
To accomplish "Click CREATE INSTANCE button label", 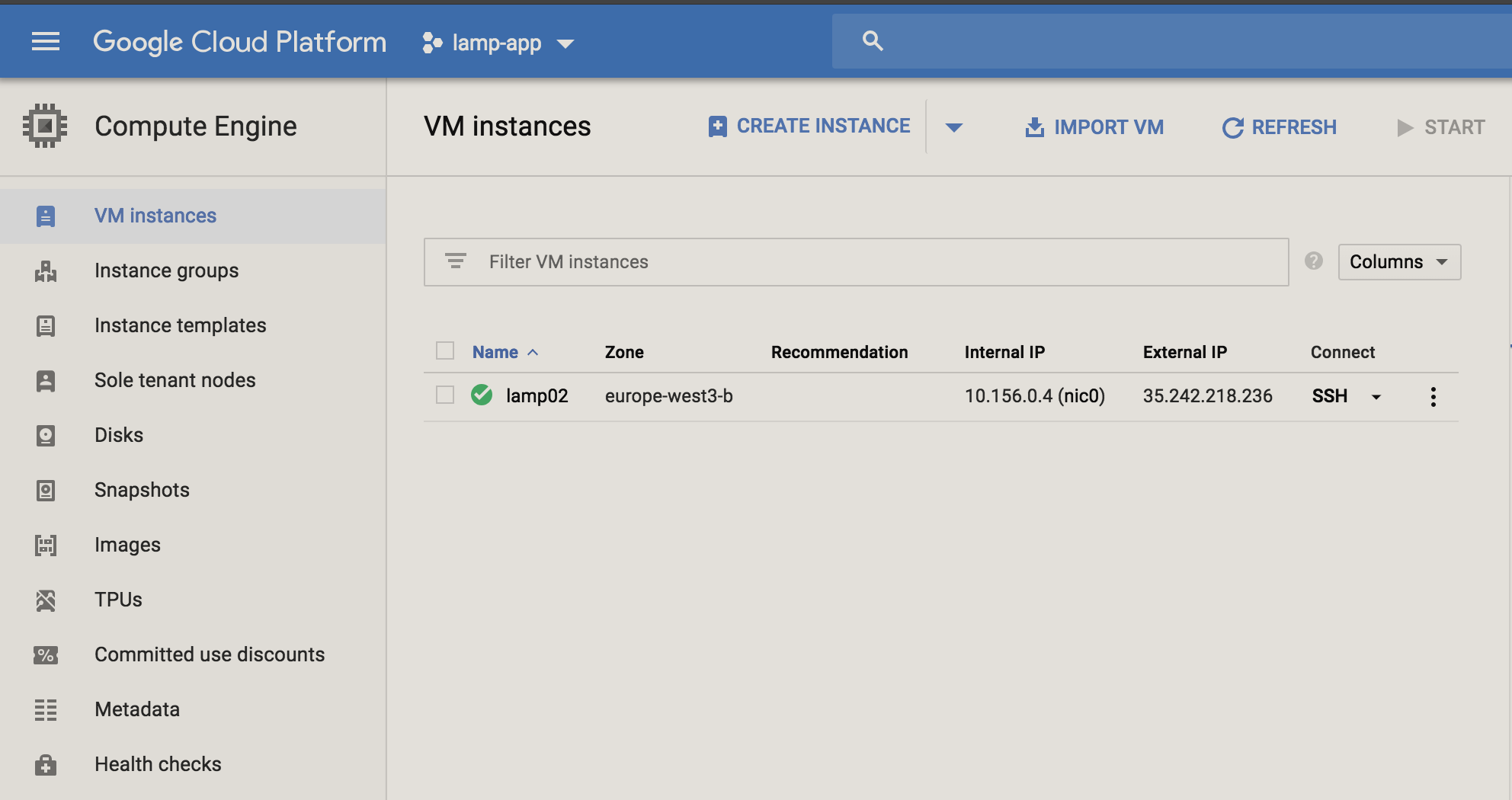I will click(x=823, y=126).
